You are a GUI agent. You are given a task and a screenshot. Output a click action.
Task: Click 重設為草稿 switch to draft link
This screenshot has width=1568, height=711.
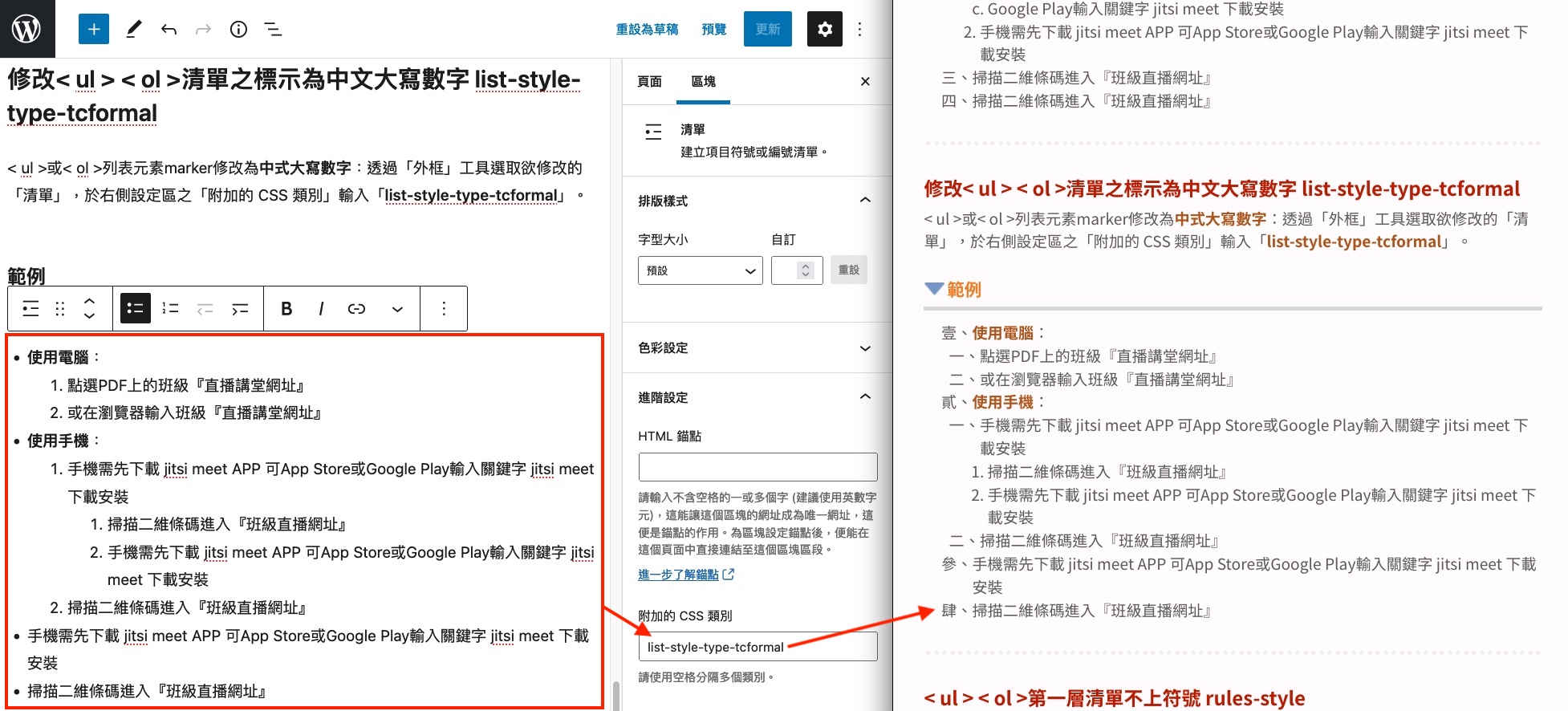[647, 30]
